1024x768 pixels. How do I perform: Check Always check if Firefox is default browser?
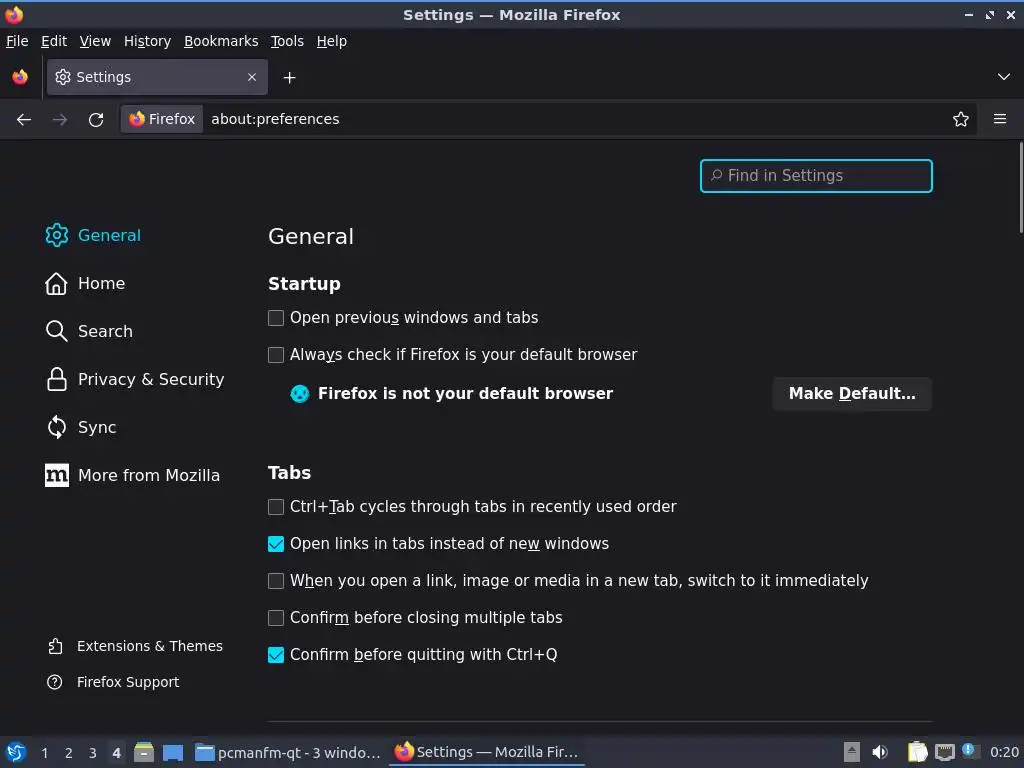[x=276, y=355]
